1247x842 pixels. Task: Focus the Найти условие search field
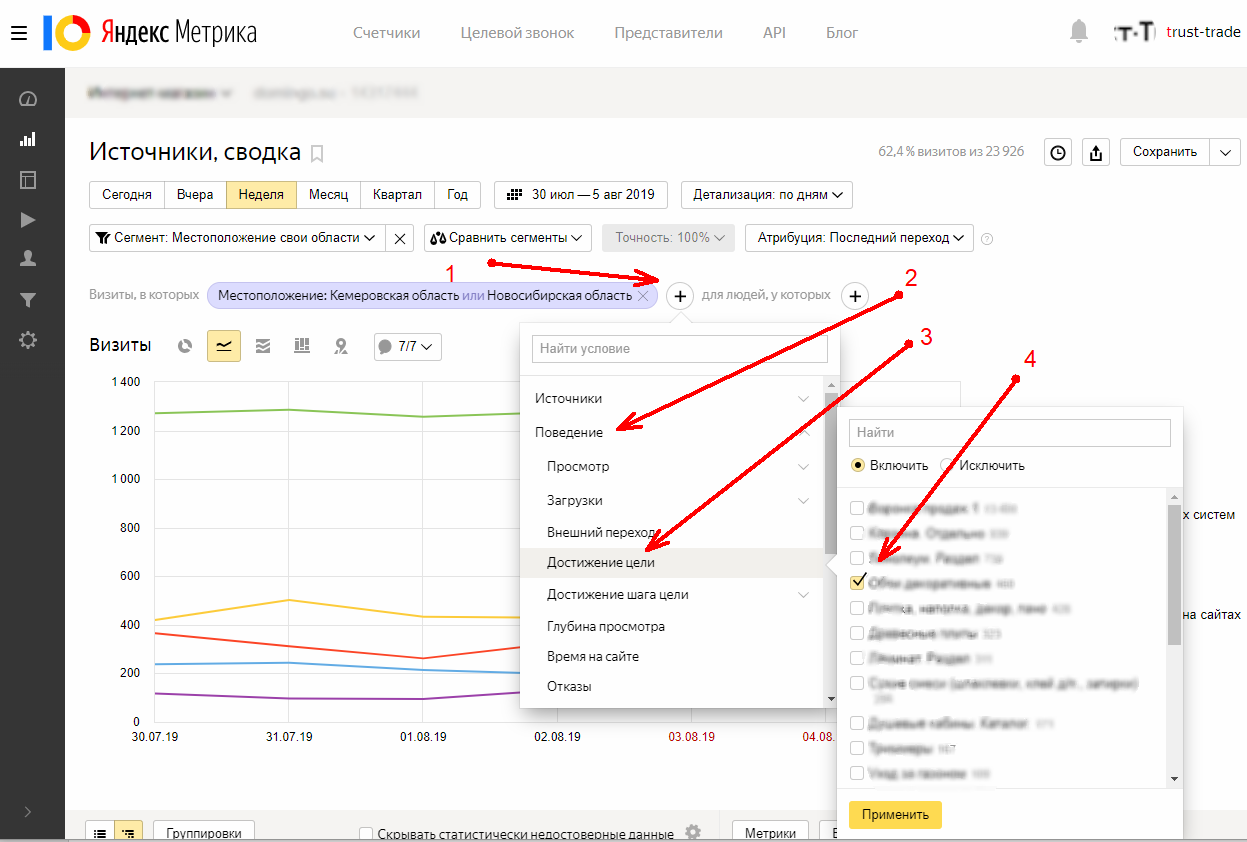(680, 349)
